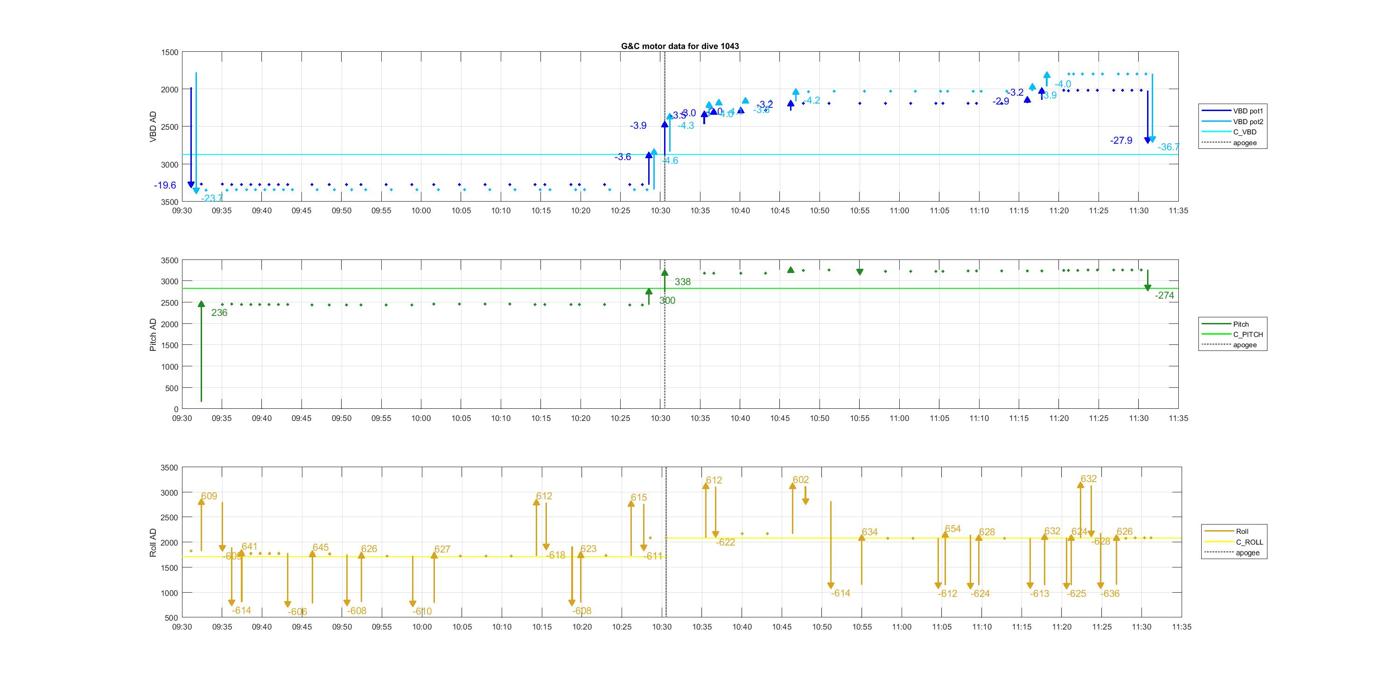Click the 'Roll AD' y-axis label
Viewport: 1400px width, 693px height.
click(154, 542)
